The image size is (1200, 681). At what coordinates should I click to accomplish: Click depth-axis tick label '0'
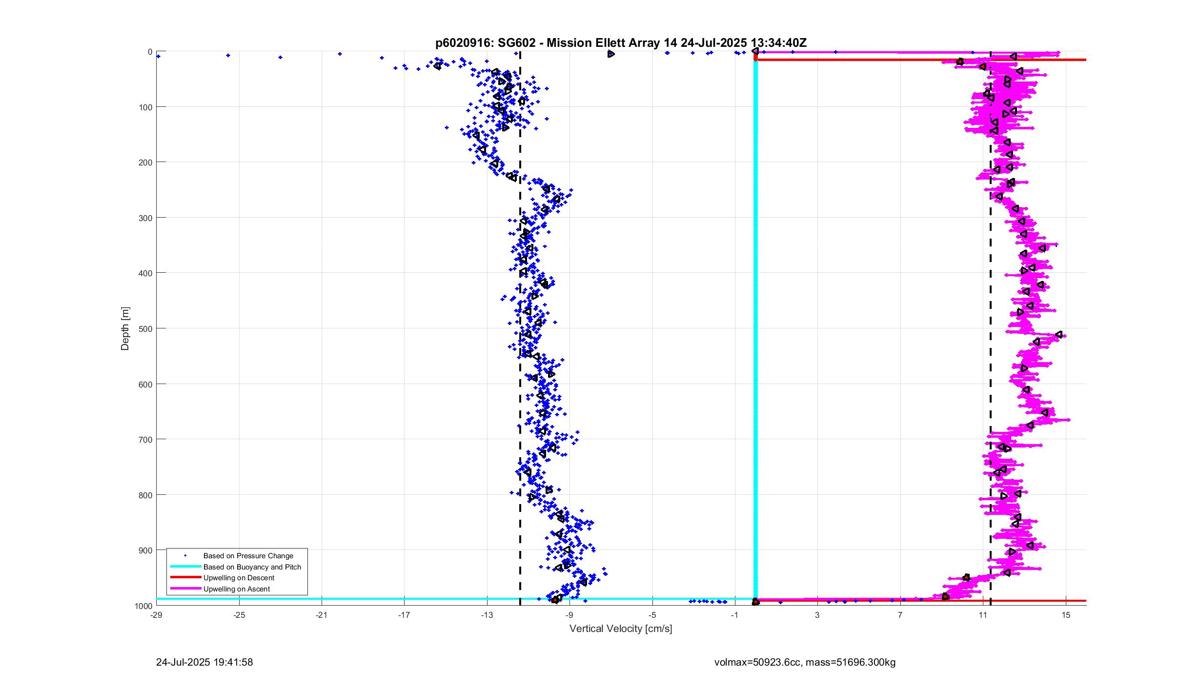149,52
